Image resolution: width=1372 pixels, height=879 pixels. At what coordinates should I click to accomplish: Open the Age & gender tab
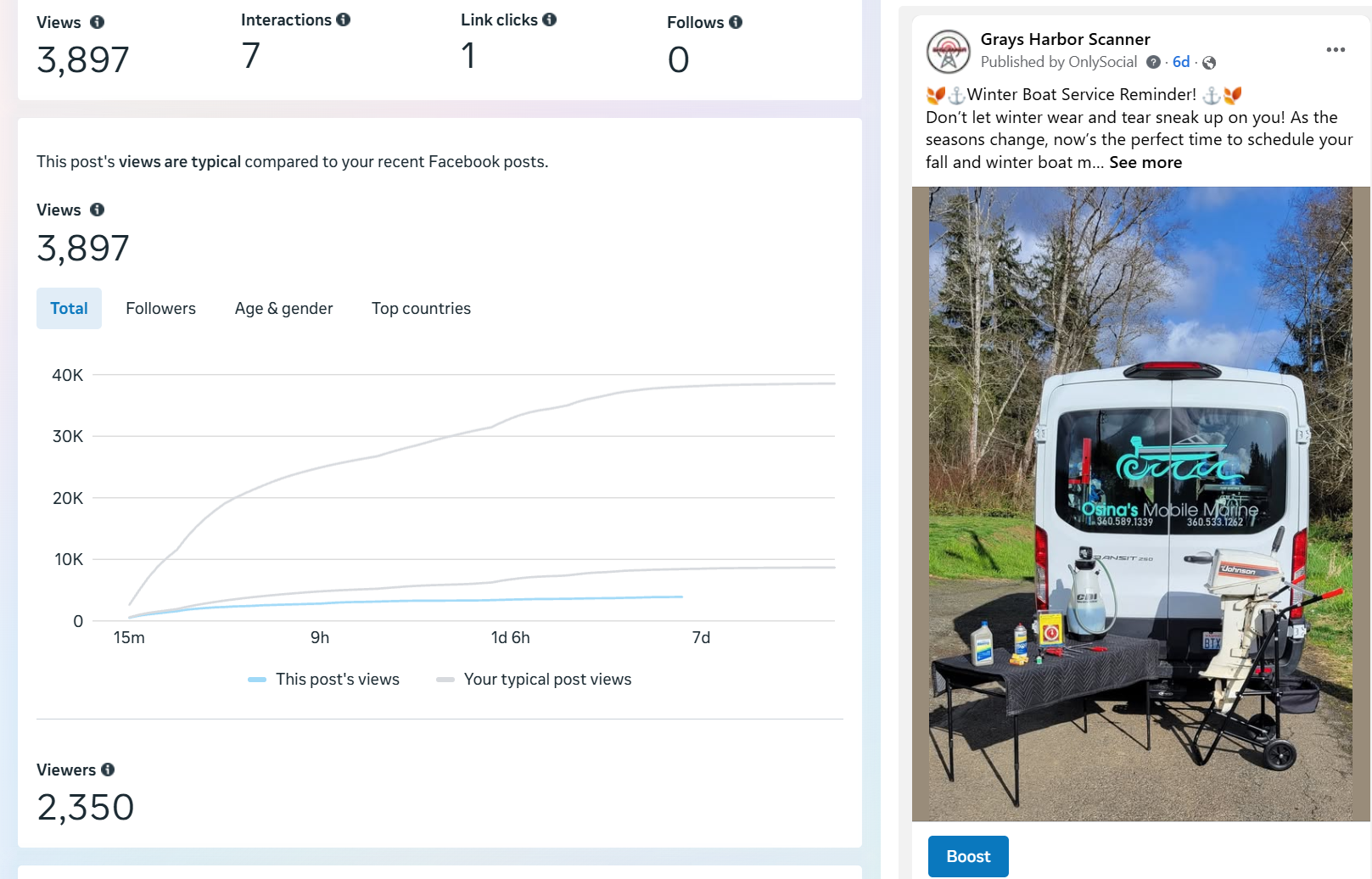[x=283, y=309]
